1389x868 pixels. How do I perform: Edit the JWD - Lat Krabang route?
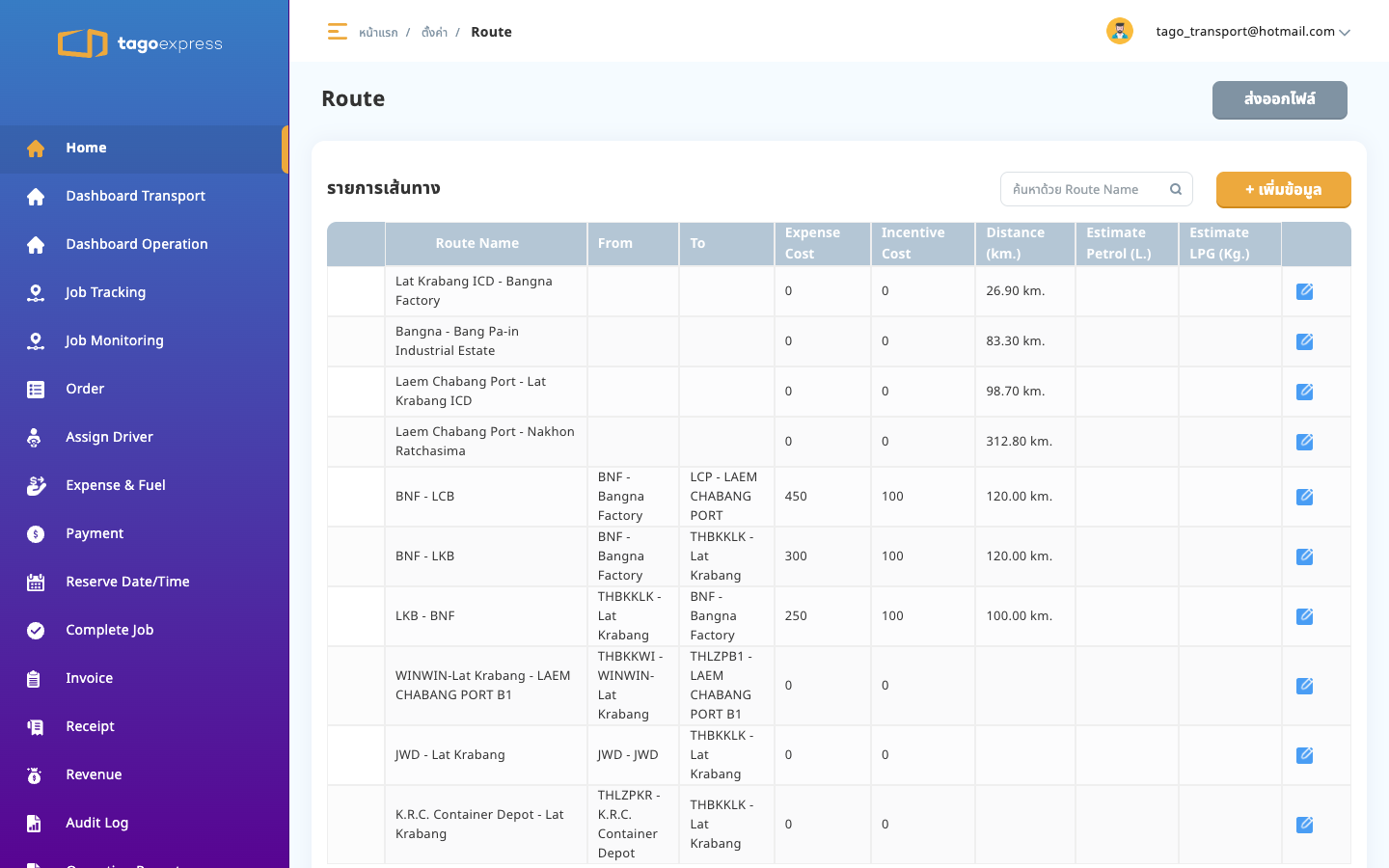click(x=1304, y=755)
